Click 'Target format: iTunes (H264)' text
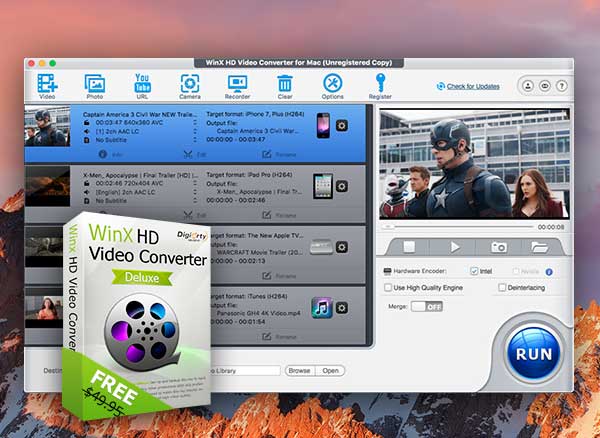This screenshot has width=600, height=438. pyautogui.click(x=249, y=296)
